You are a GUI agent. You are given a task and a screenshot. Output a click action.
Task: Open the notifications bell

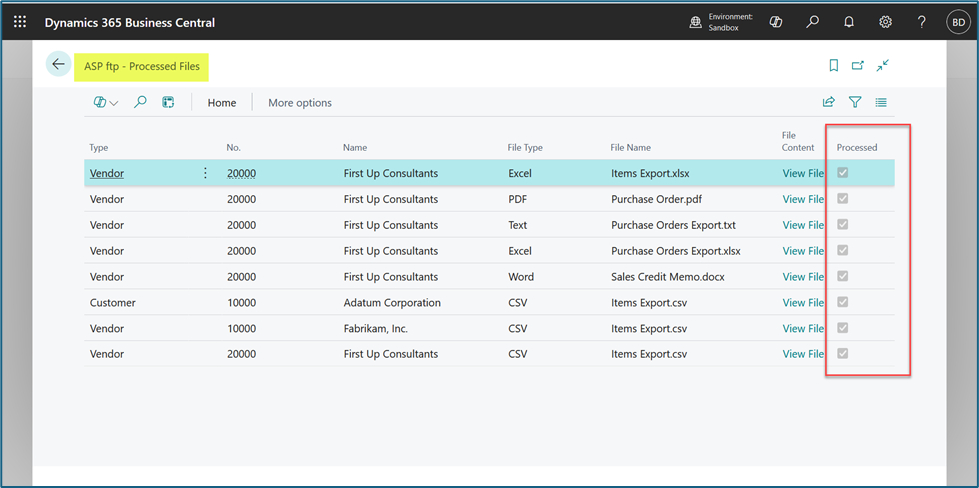(849, 22)
